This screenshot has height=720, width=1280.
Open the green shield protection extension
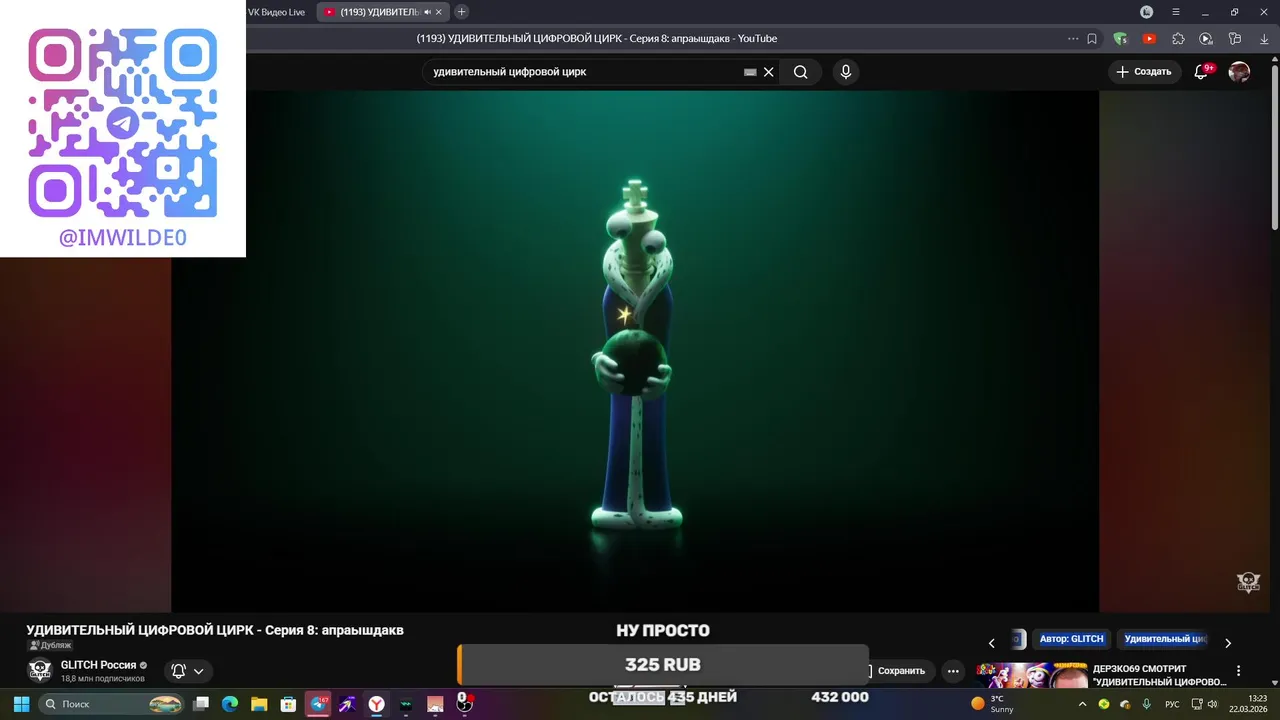pos(1121,39)
